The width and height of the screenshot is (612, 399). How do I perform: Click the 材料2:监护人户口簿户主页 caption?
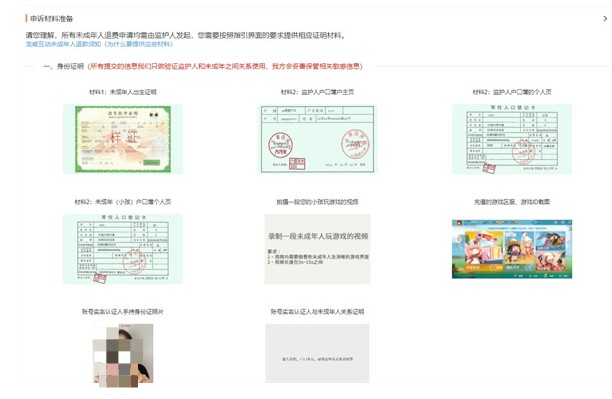click(317, 92)
